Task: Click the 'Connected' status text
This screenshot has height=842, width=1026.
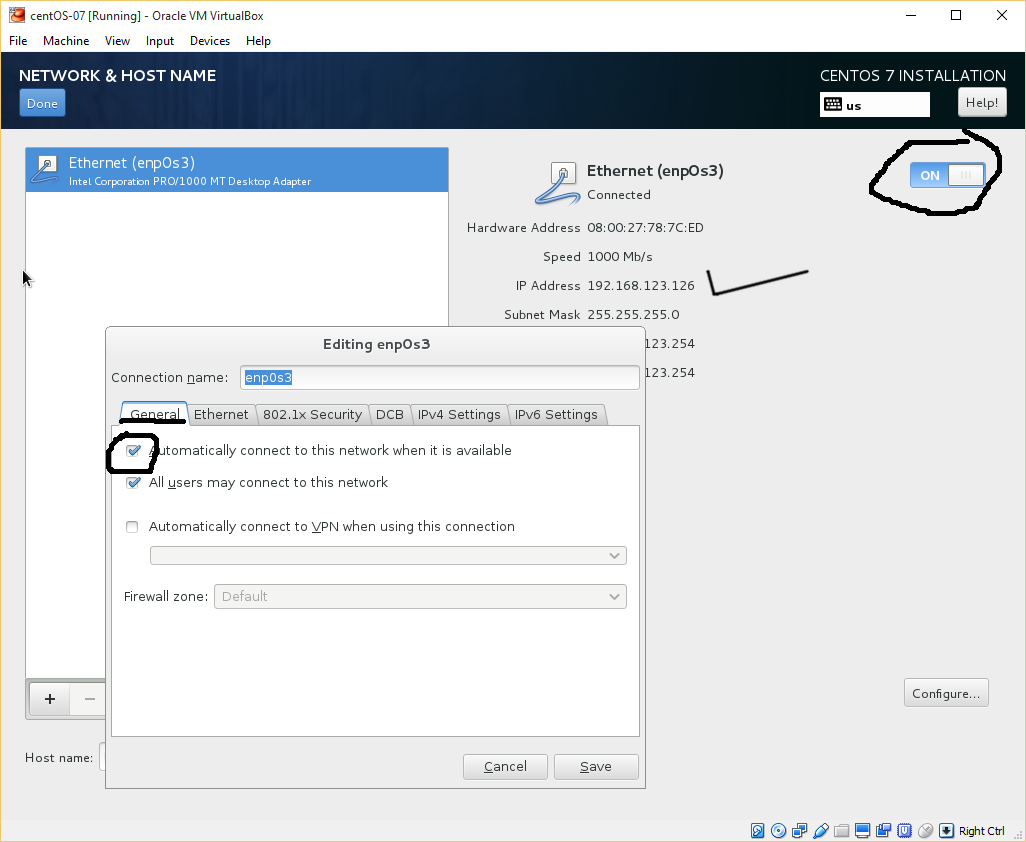Action: [618, 195]
